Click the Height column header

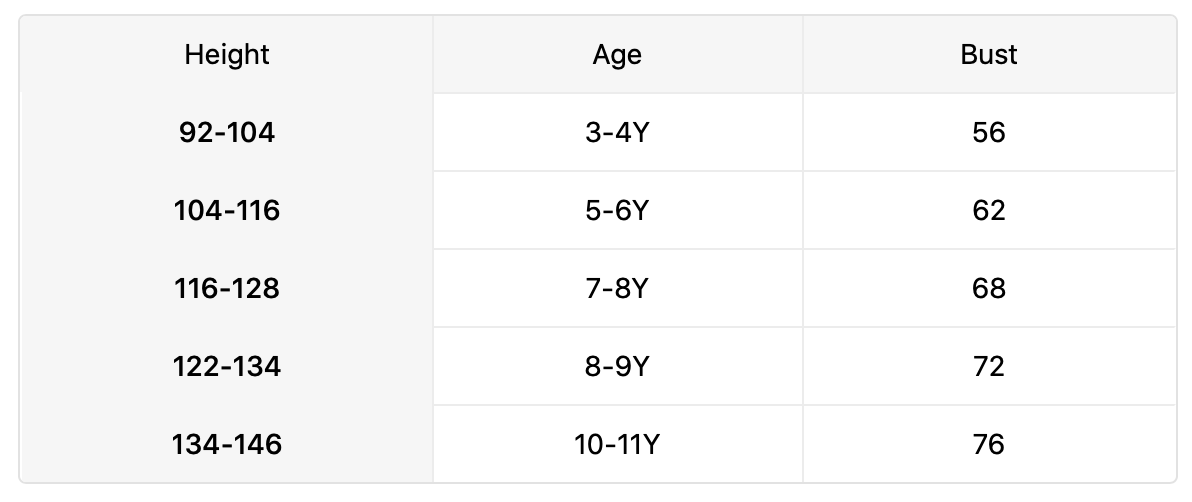(227, 55)
